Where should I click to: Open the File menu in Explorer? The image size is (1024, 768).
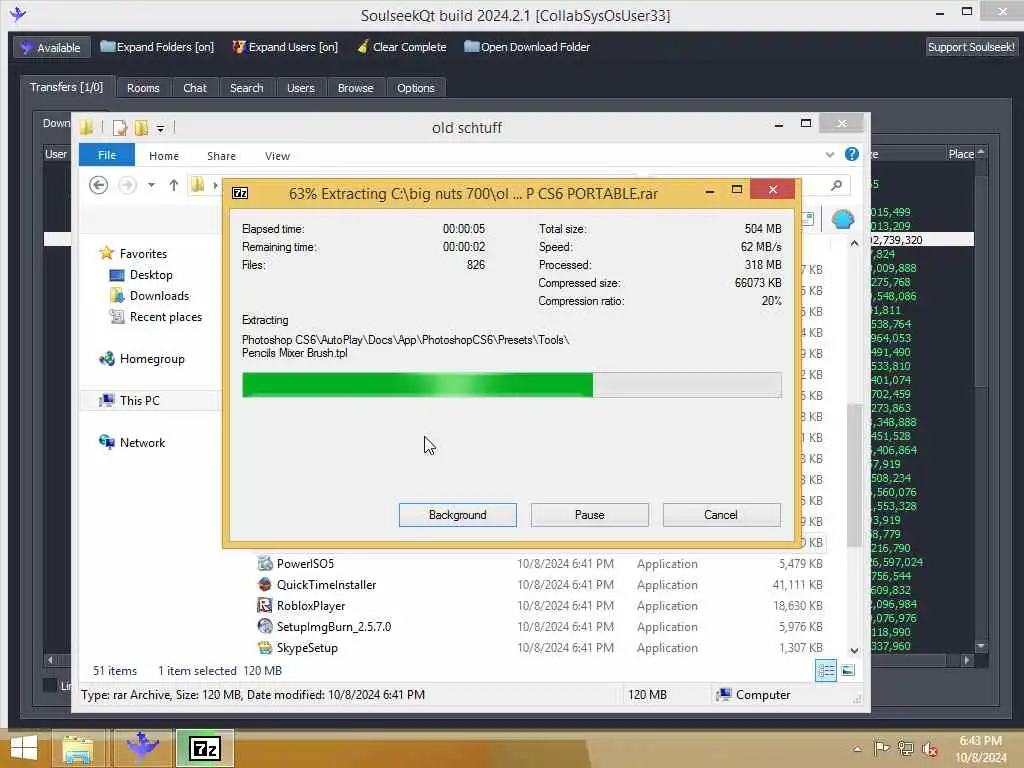(106, 155)
